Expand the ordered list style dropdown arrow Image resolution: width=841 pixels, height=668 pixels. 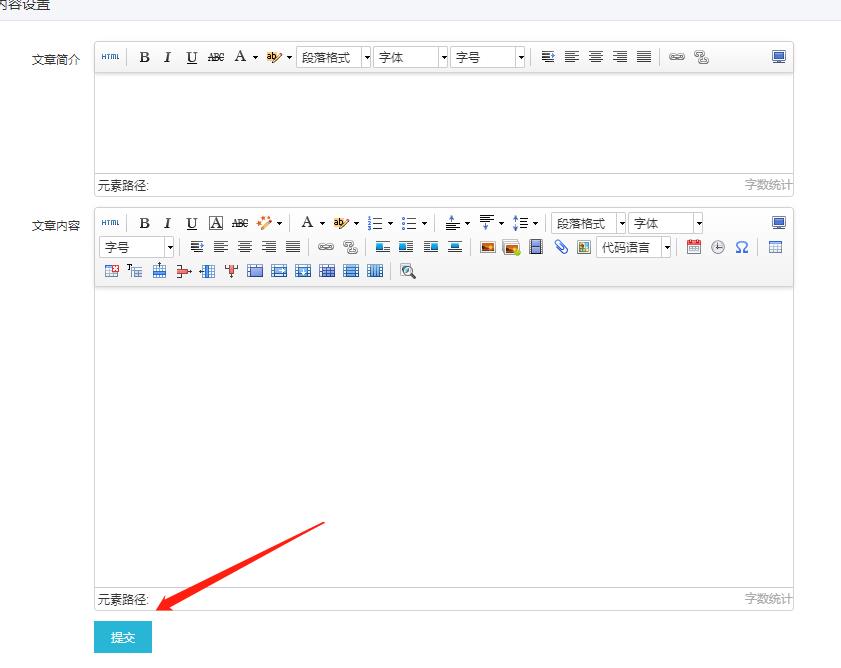tap(390, 223)
